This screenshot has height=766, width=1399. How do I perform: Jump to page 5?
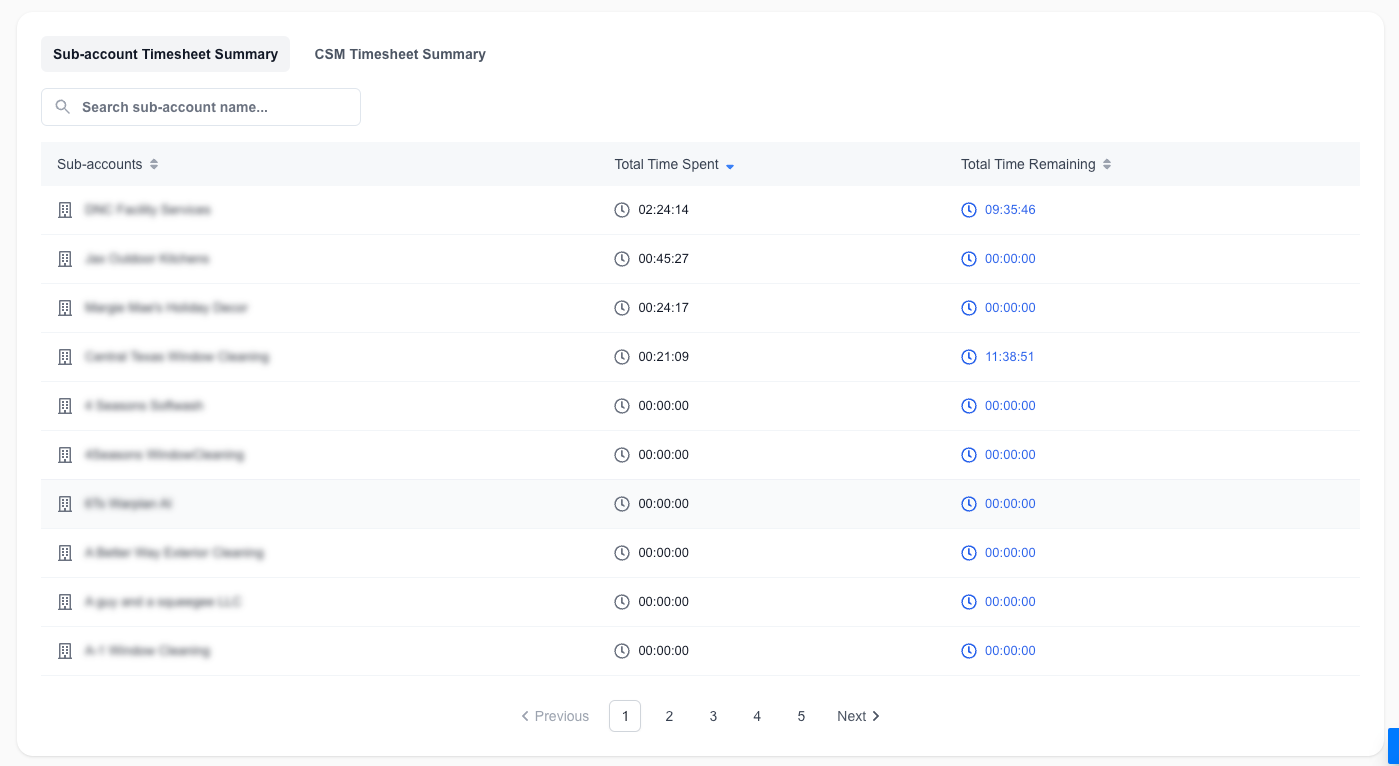801,716
